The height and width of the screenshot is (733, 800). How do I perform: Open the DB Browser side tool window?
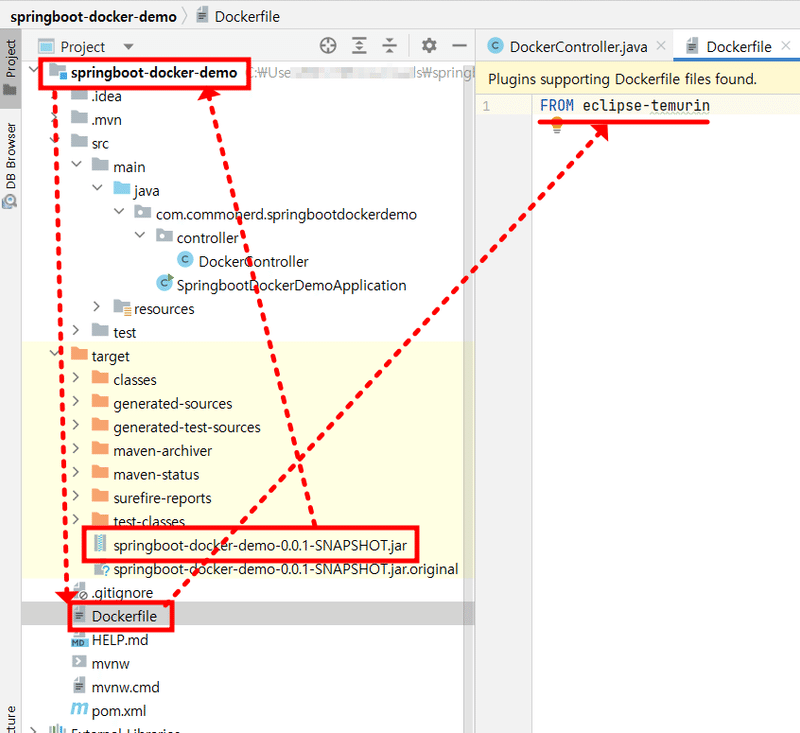[x=10, y=164]
